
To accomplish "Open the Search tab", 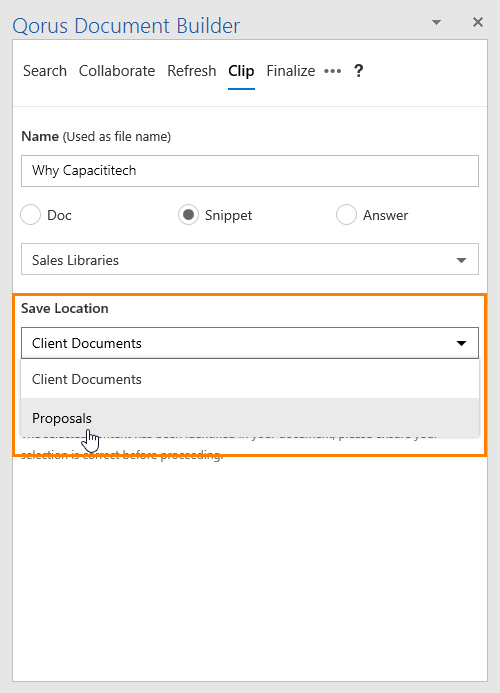I will click(x=45, y=71).
